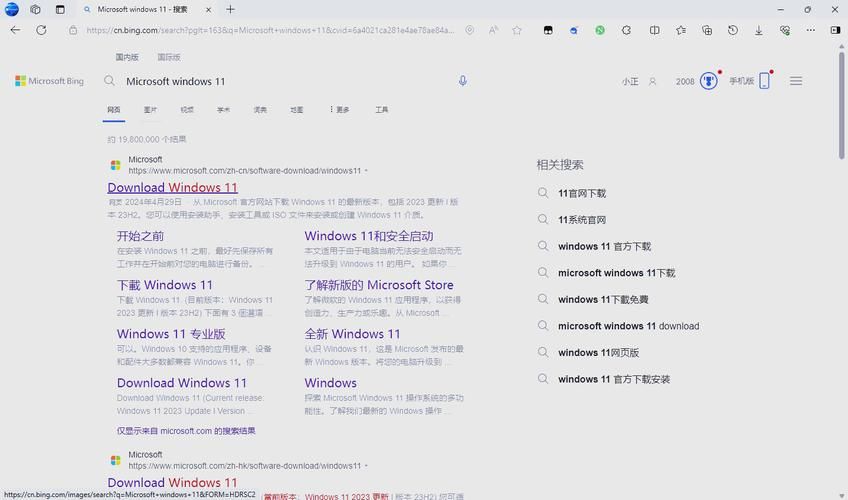
Task: Toggle the Split screen icon
Action: [x=654, y=30]
